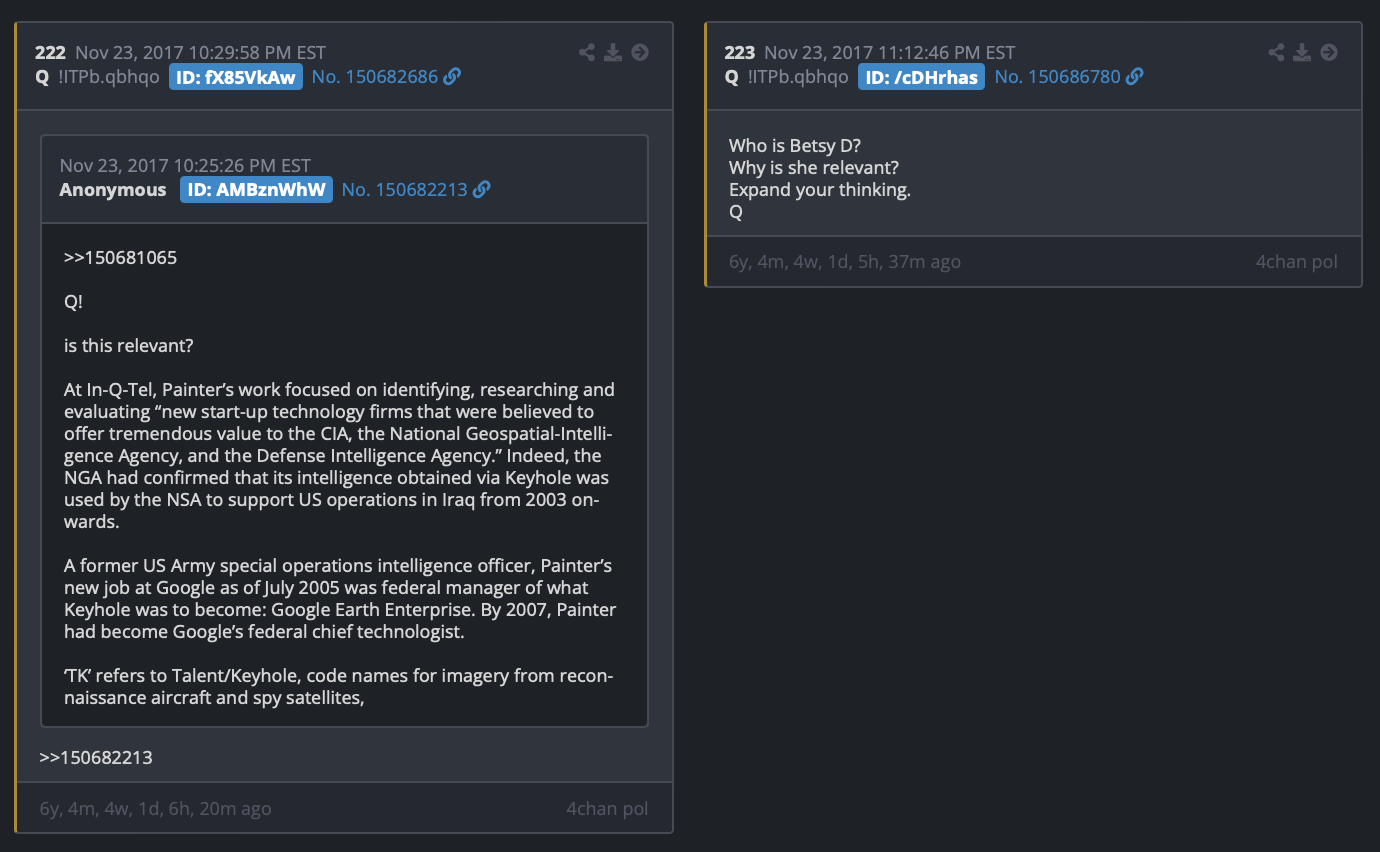Click paragraph starting ''TK' refers to Talent/Keyhole'
Image resolution: width=1380 pixels, height=852 pixels.
tap(340, 687)
